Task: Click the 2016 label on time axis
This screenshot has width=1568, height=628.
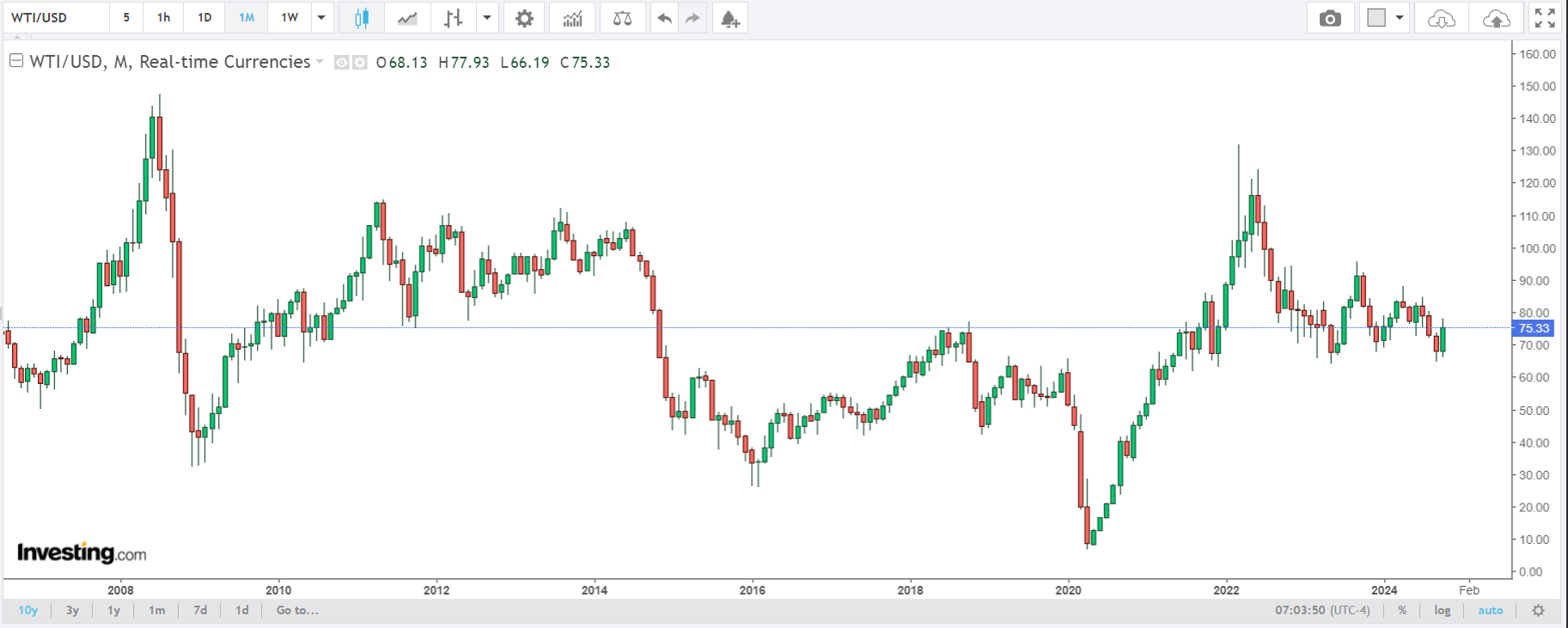Action: pyautogui.click(x=752, y=590)
